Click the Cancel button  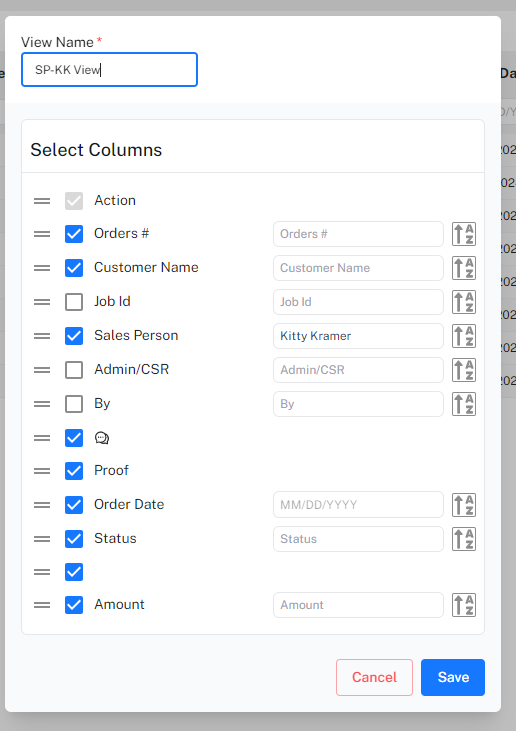pos(374,677)
